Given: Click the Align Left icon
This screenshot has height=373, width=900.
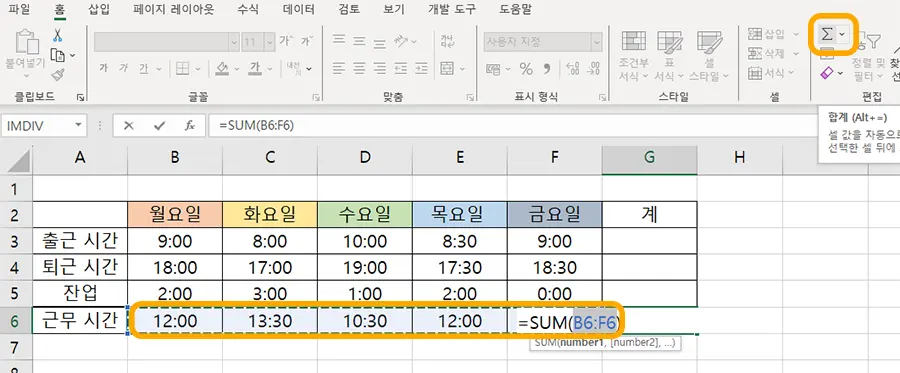Looking at the screenshot, I should tap(339, 68).
